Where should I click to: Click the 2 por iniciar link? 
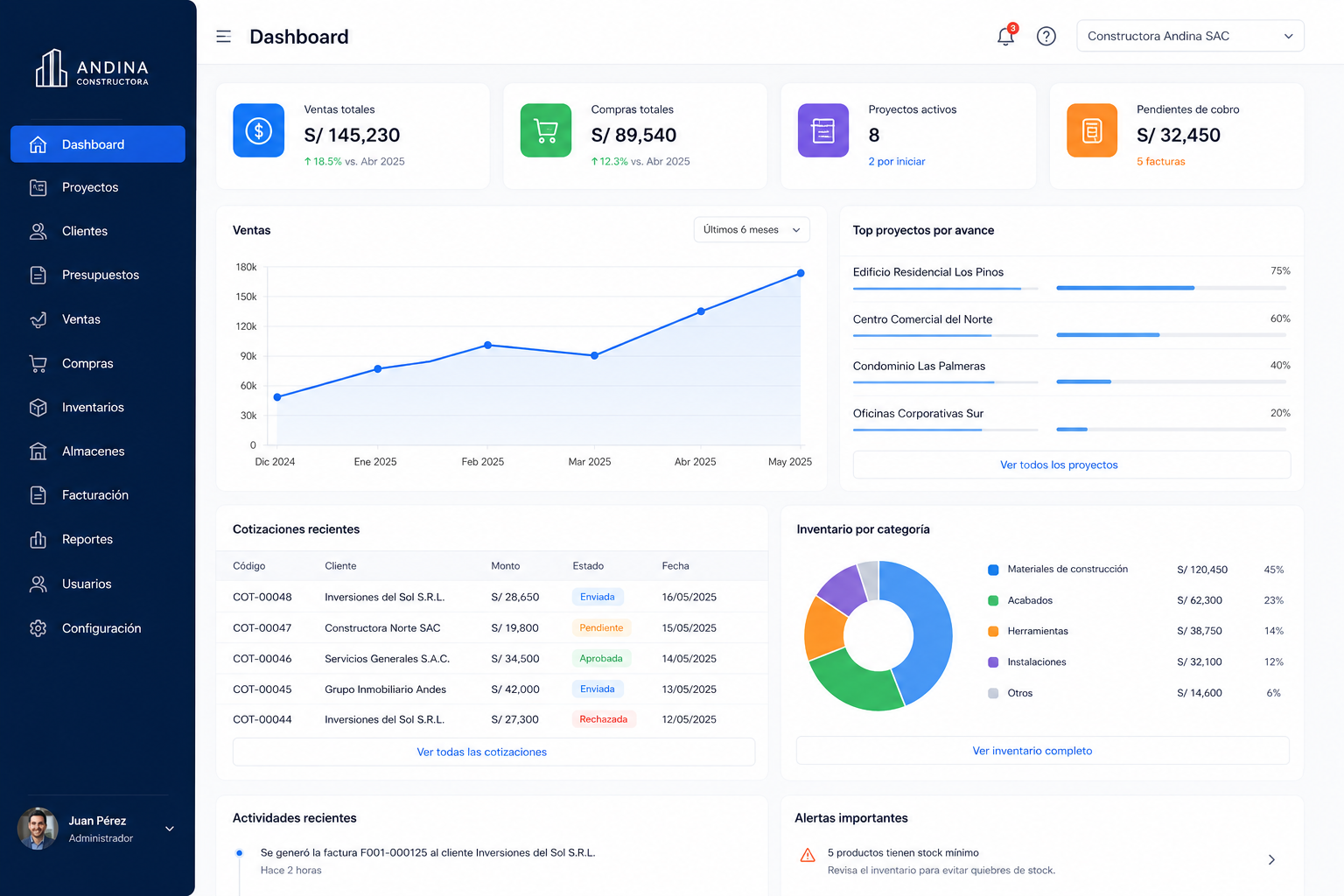click(896, 162)
